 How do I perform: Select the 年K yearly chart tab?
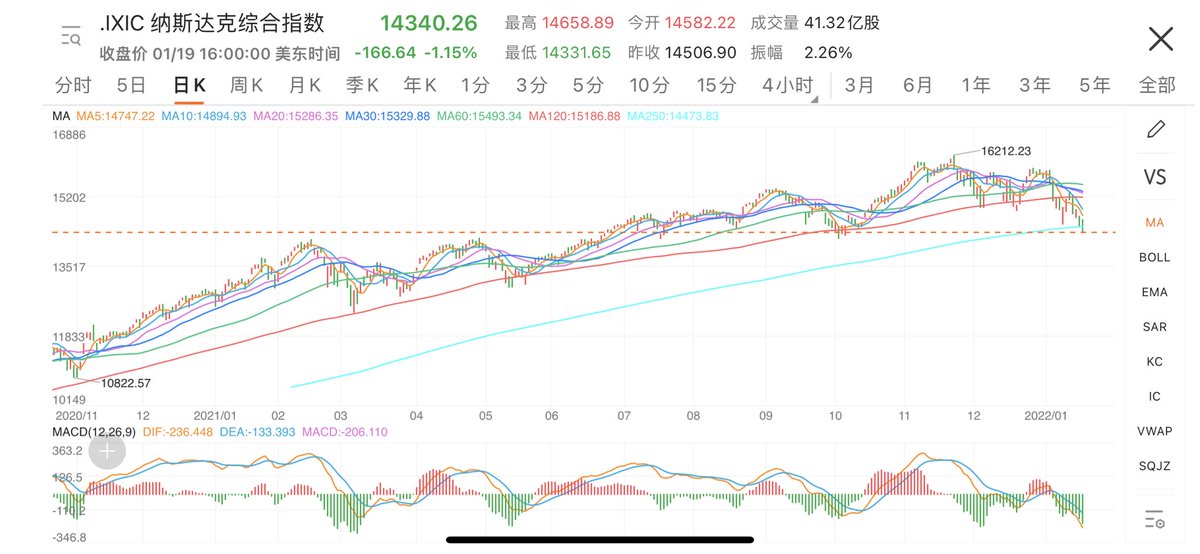[x=420, y=85]
